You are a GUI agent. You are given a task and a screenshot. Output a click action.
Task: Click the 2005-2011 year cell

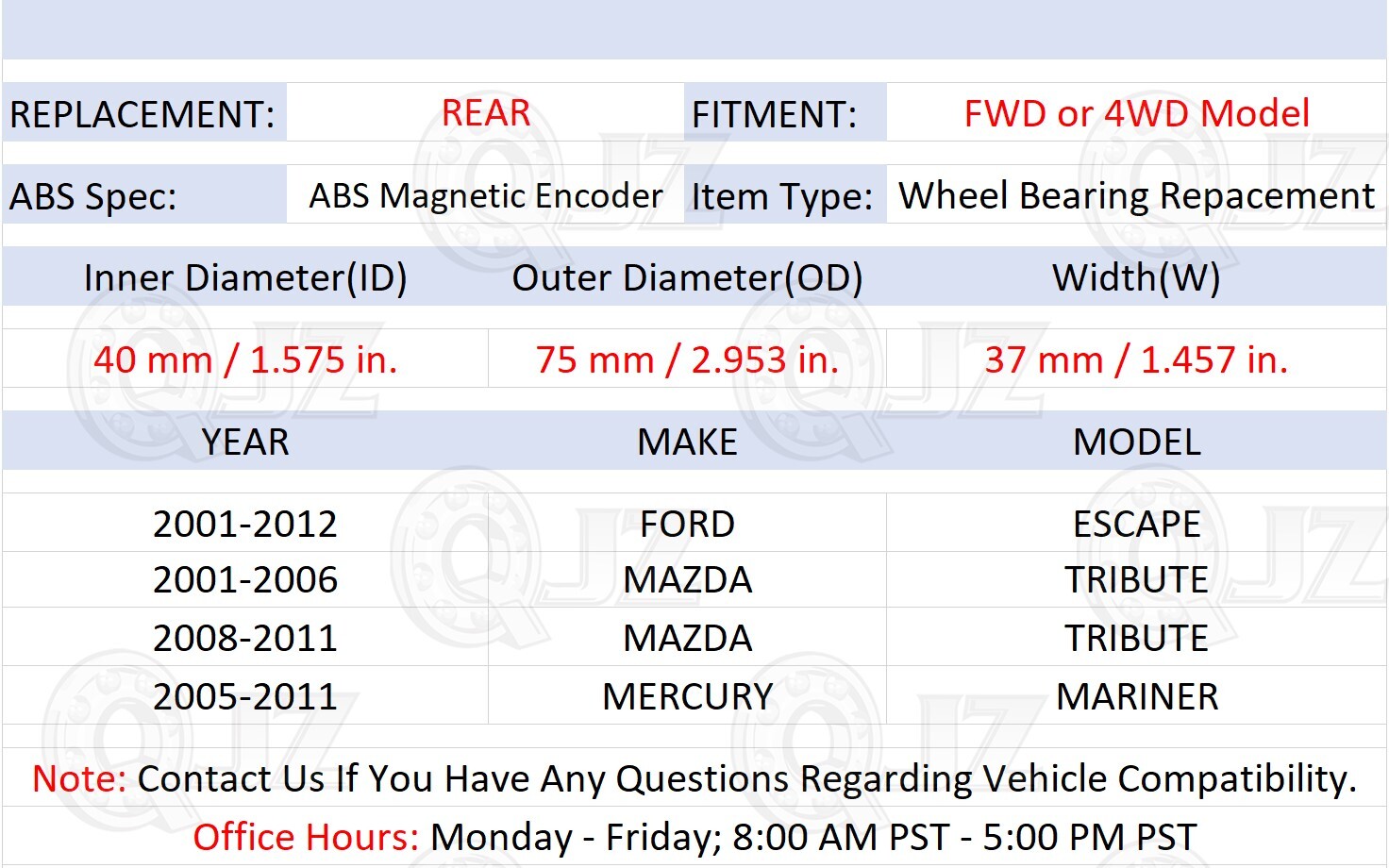(x=245, y=696)
